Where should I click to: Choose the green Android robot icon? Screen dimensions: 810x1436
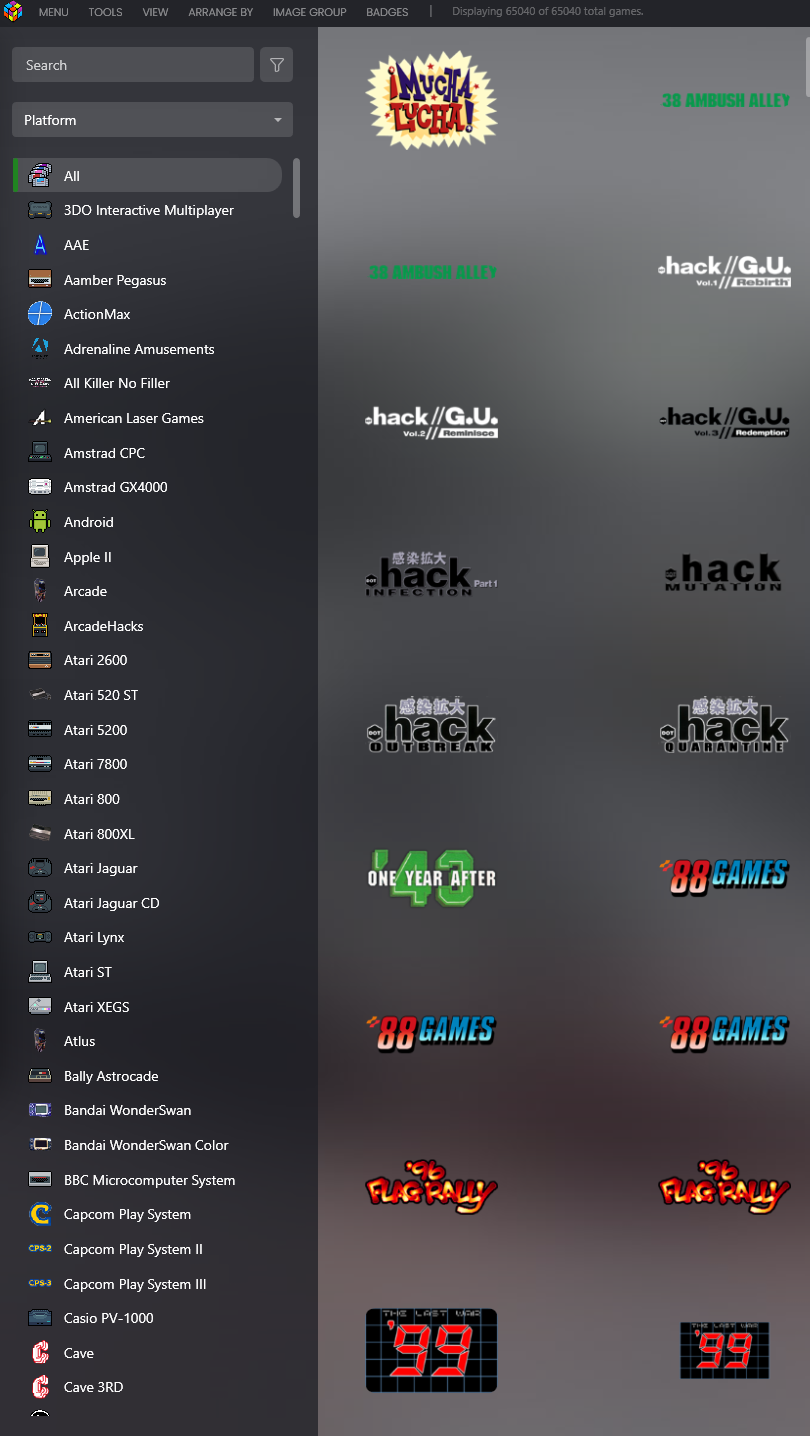point(40,522)
